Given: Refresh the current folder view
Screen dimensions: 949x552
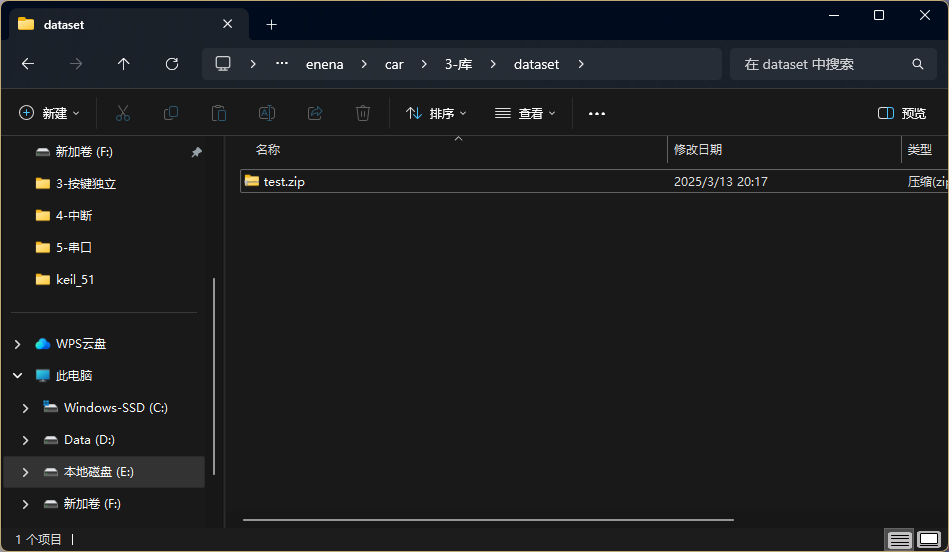Looking at the screenshot, I should click(172, 64).
